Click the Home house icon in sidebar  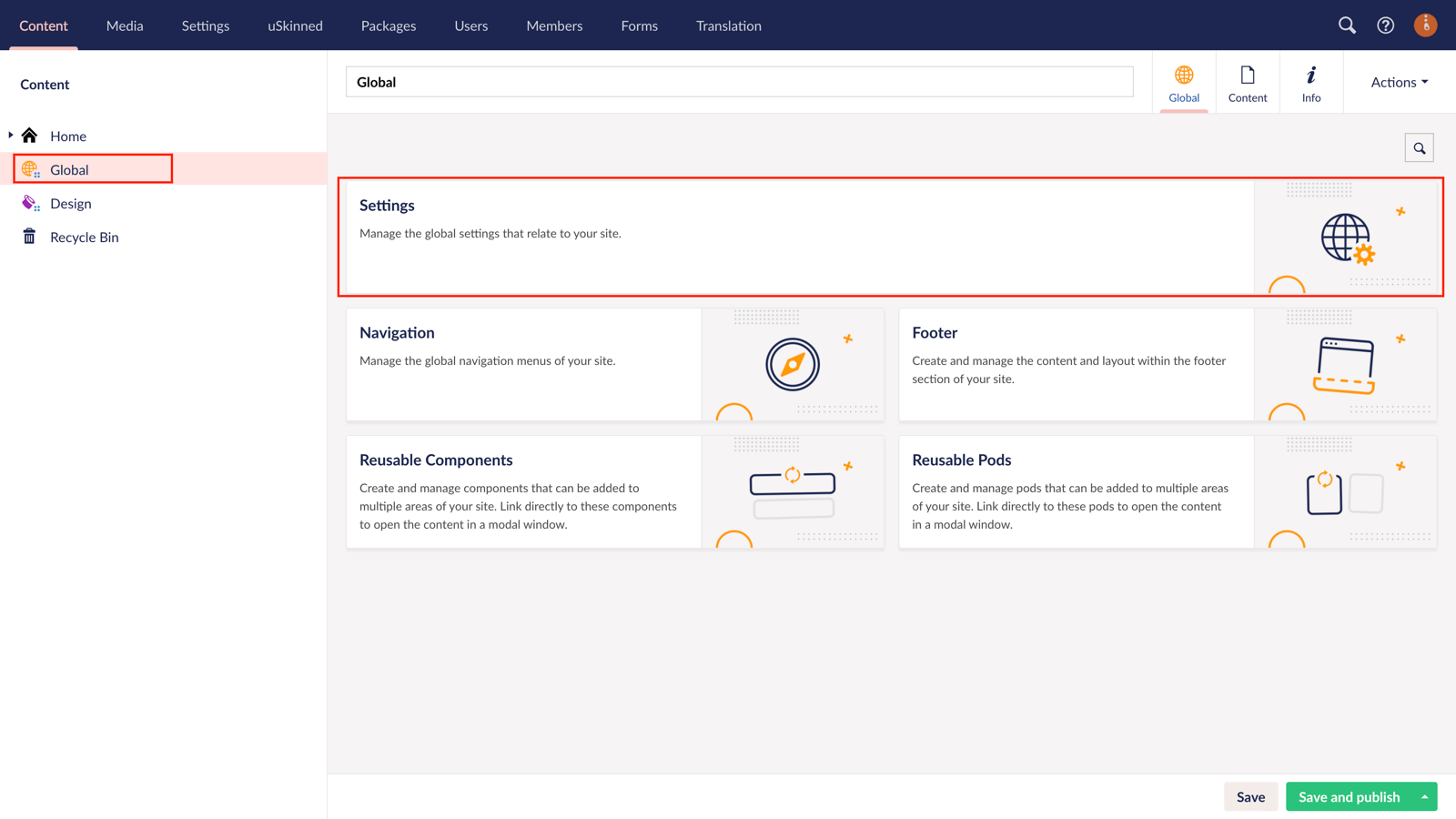pos(30,135)
